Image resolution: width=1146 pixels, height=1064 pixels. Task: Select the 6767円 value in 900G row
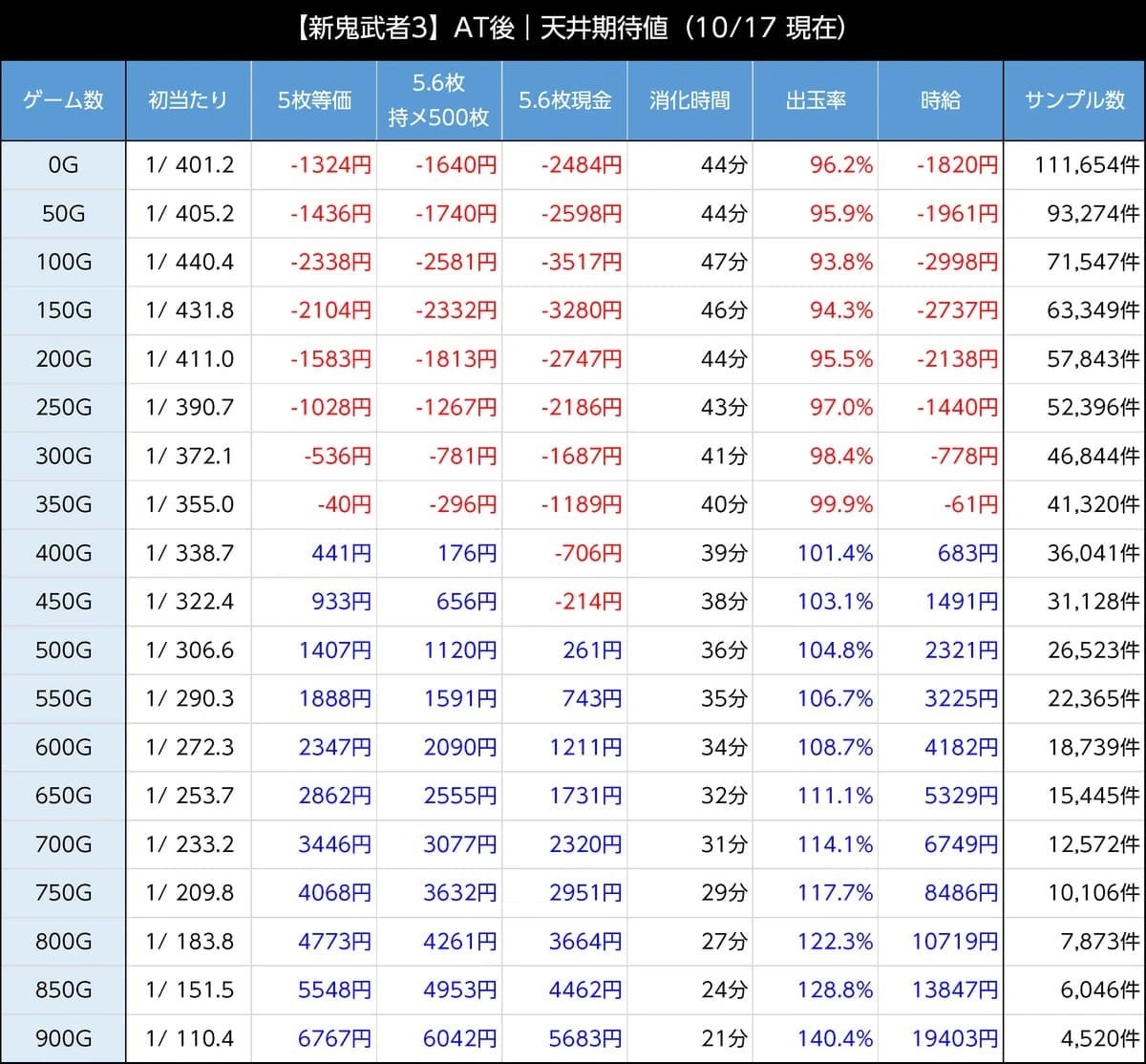333,1038
